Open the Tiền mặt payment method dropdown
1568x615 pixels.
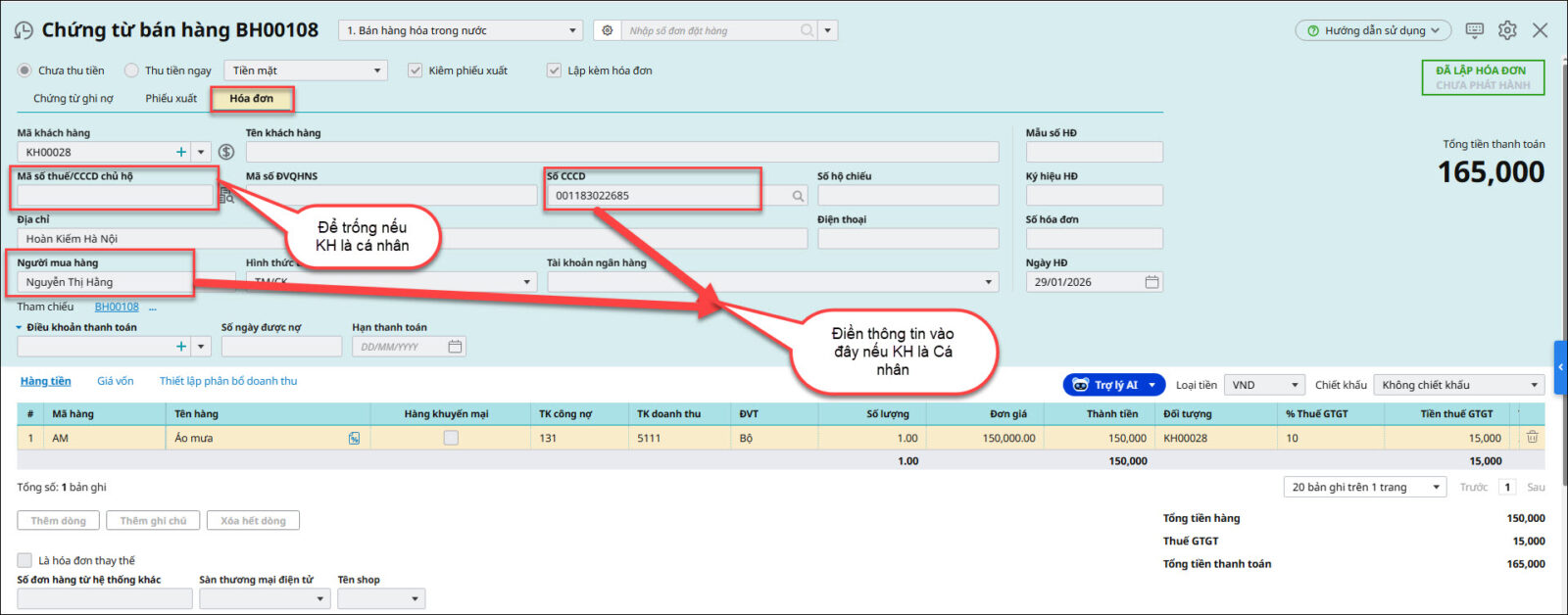coord(307,71)
